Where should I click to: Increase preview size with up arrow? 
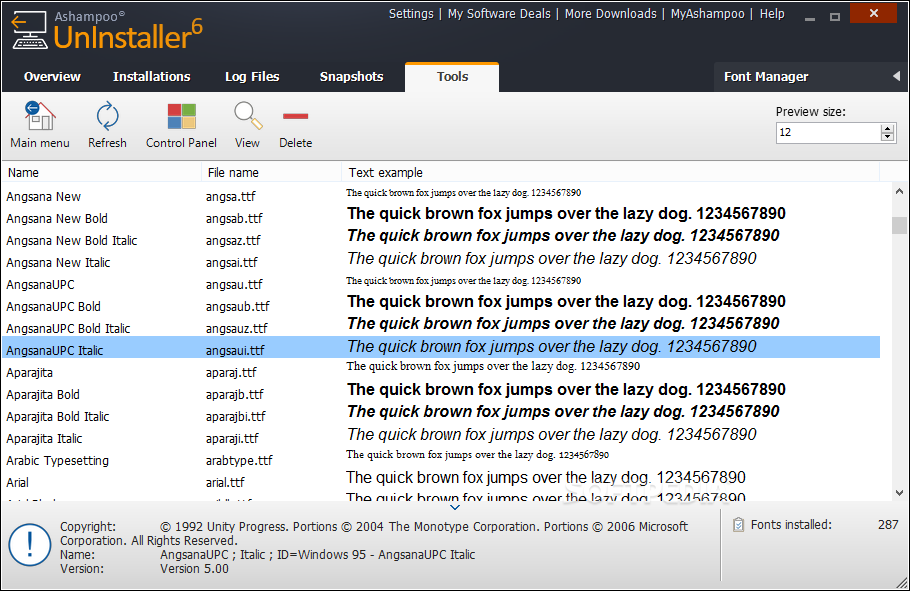pos(887,128)
